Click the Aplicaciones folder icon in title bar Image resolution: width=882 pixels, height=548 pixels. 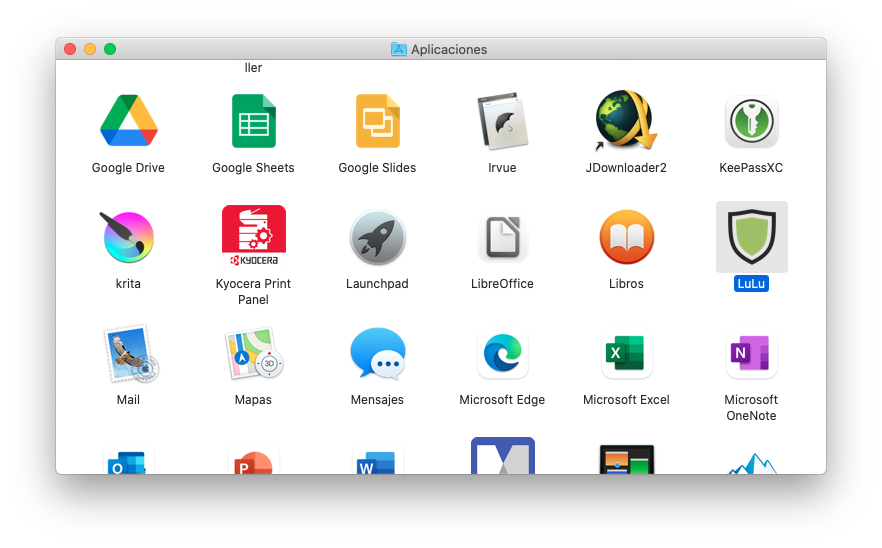(399, 49)
